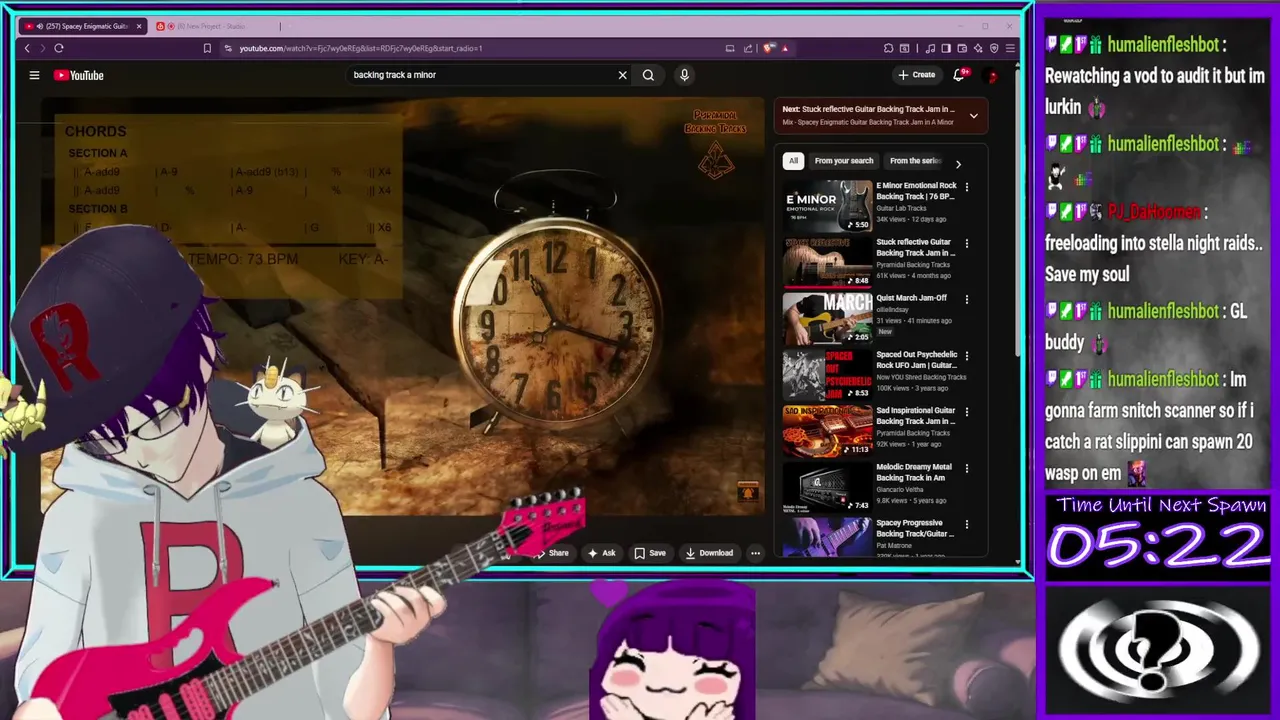Open more options for Stuck reflective Guitar video
This screenshot has width=1280, height=720.
pos(966,243)
